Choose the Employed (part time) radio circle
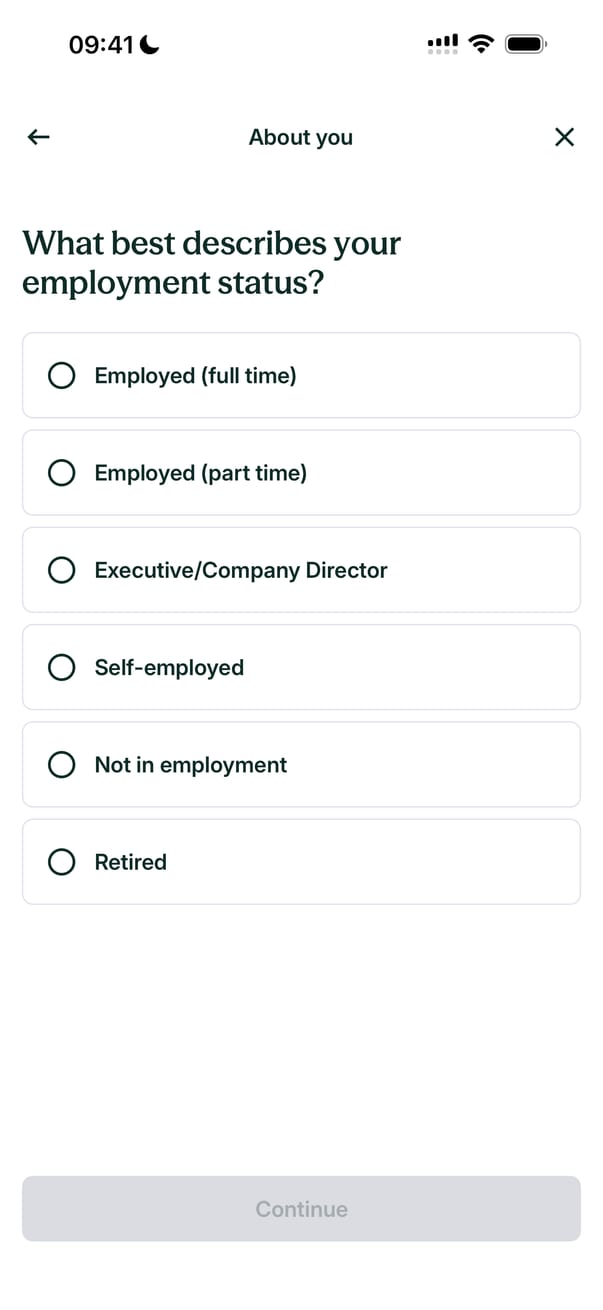 [x=62, y=473]
